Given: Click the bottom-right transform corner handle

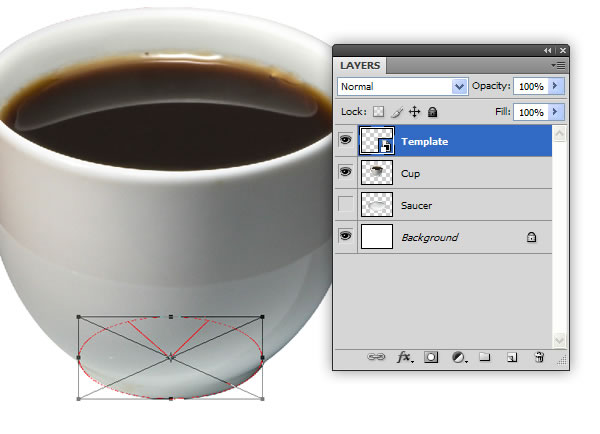Looking at the screenshot, I should pos(262,399).
